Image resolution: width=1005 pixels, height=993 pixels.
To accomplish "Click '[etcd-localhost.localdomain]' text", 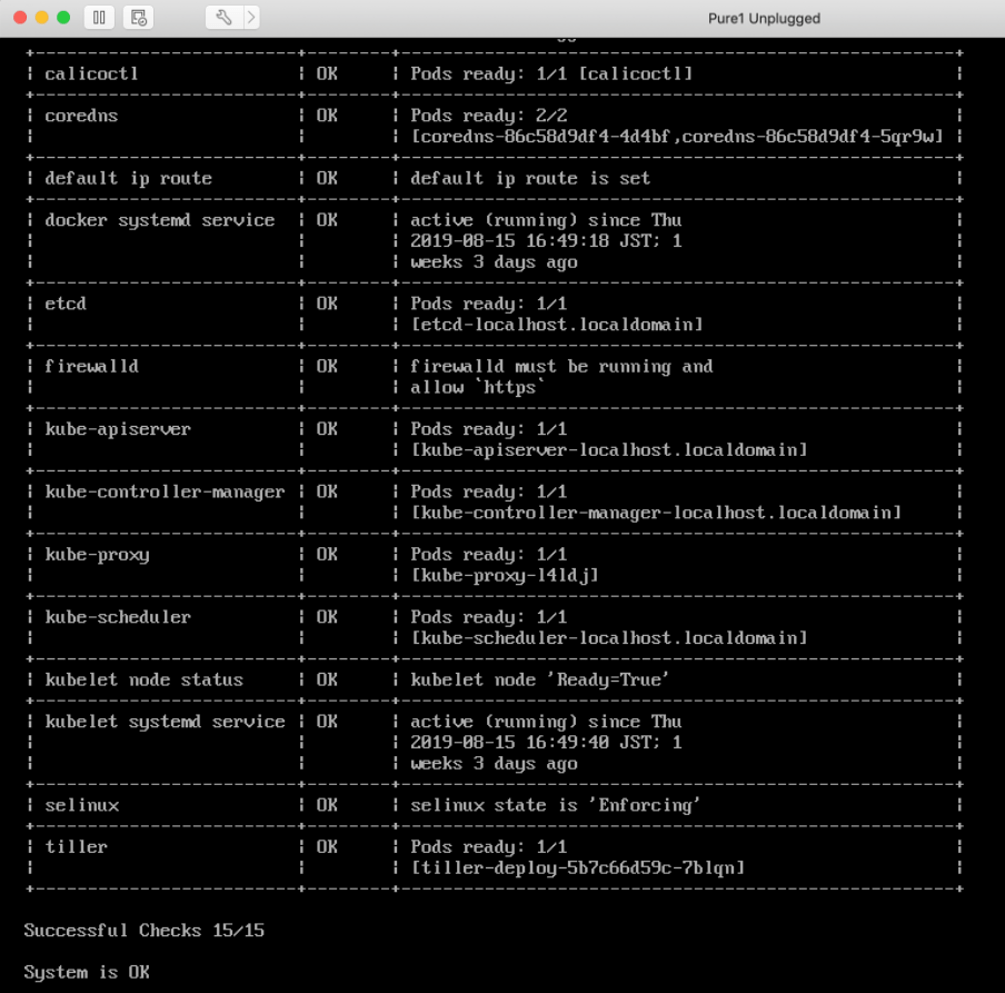I will (x=557, y=324).
